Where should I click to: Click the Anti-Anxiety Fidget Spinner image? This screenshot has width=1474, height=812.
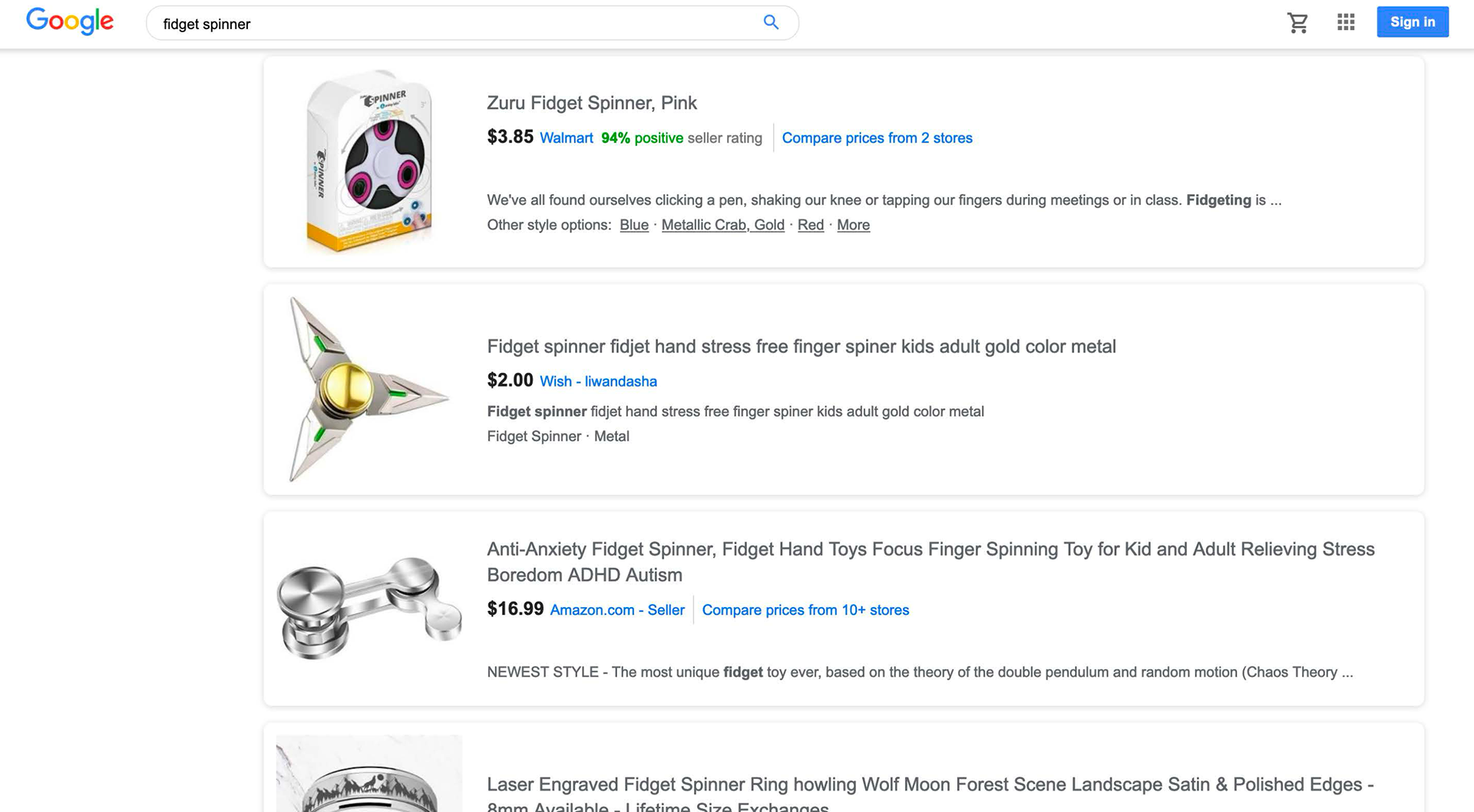point(369,608)
